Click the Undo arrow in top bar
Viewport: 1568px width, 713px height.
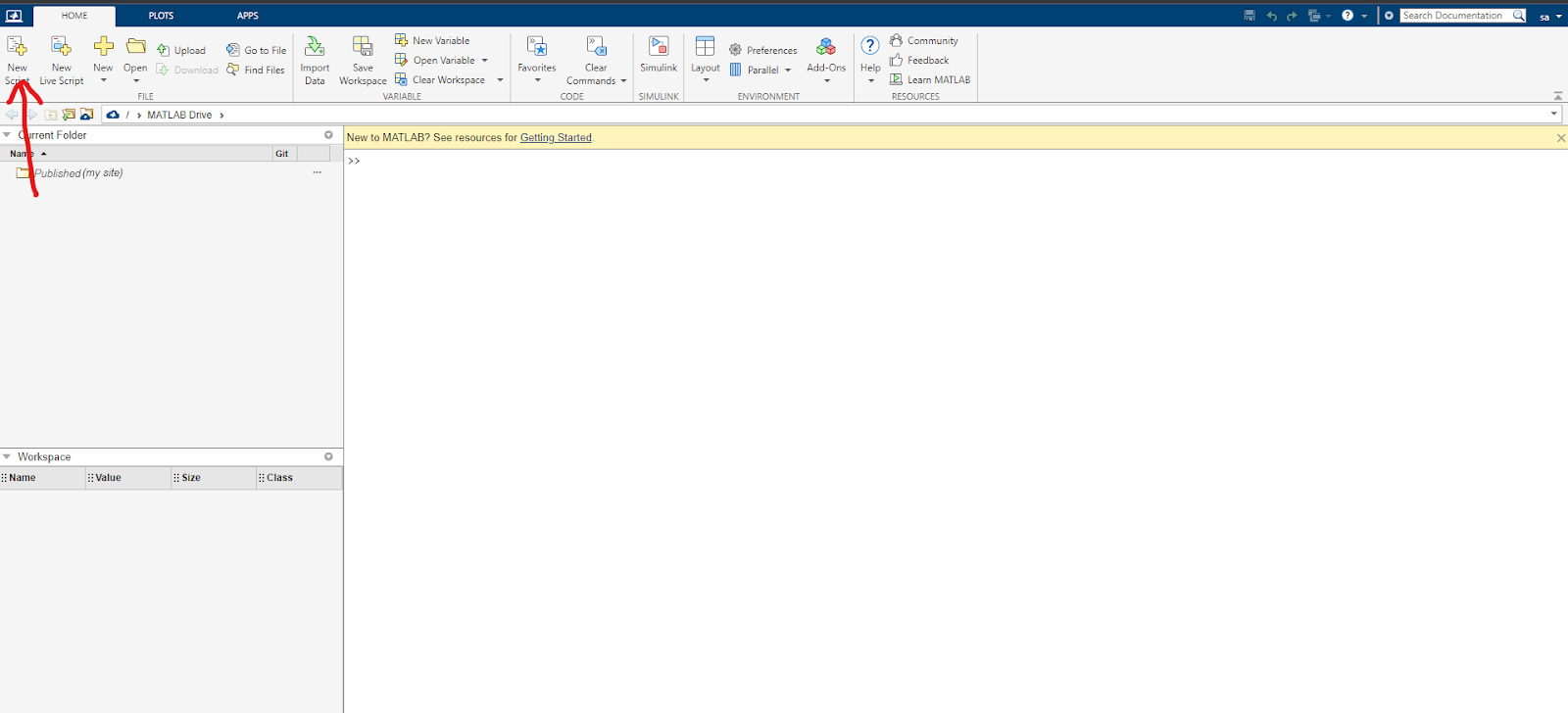1271,16
